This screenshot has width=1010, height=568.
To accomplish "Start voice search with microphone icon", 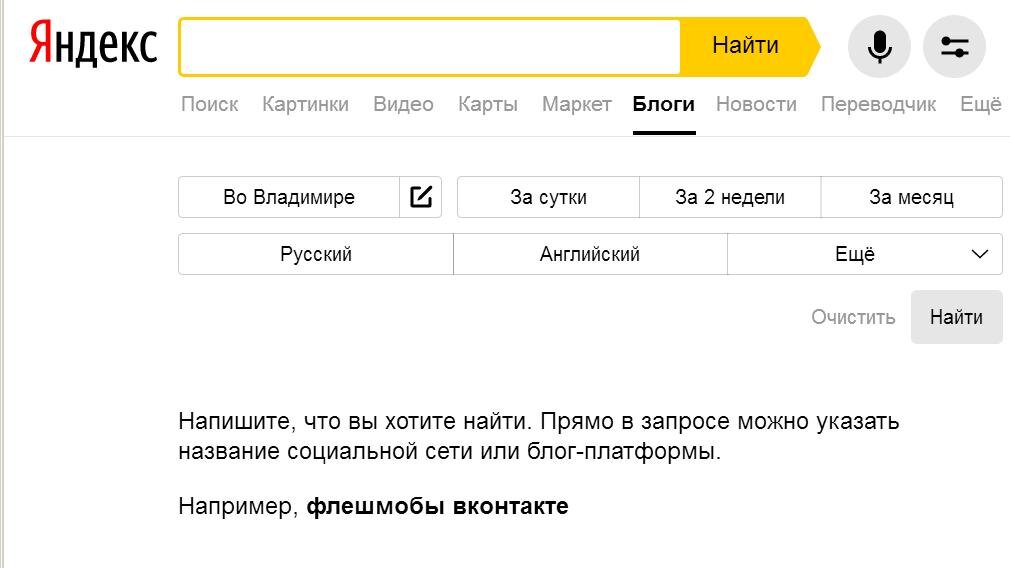I will tap(879, 47).
